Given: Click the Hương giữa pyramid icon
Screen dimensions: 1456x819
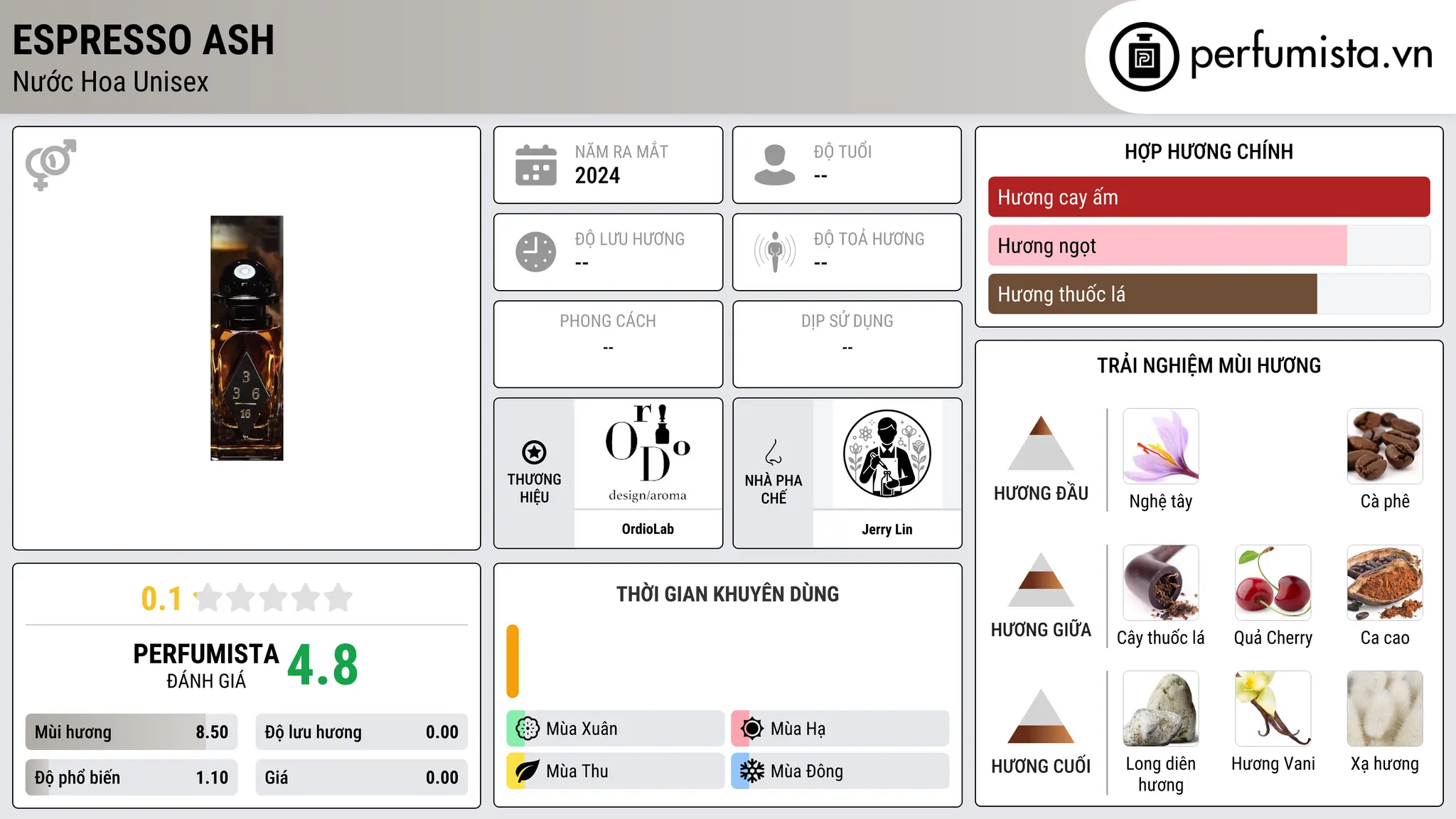Looking at the screenshot, I should [1041, 579].
